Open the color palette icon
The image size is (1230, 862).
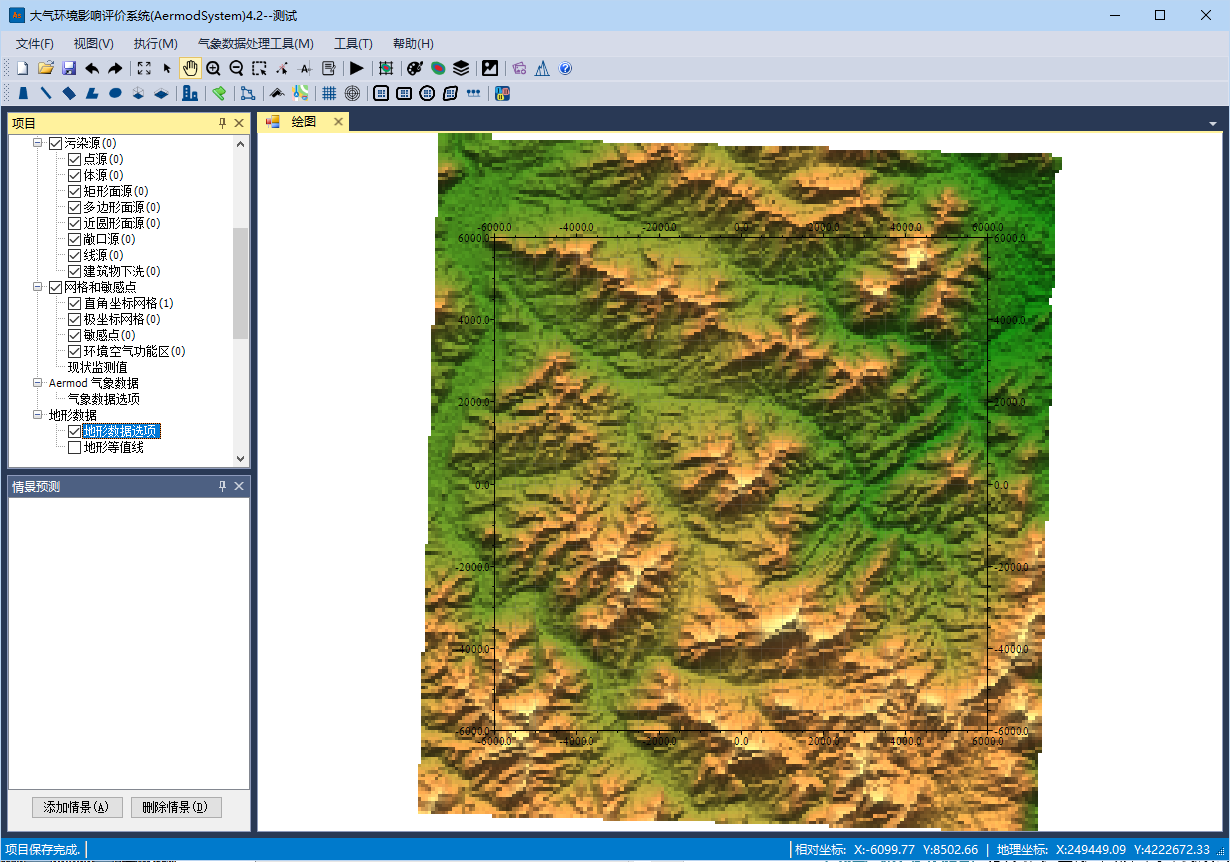click(x=415, y=68)
